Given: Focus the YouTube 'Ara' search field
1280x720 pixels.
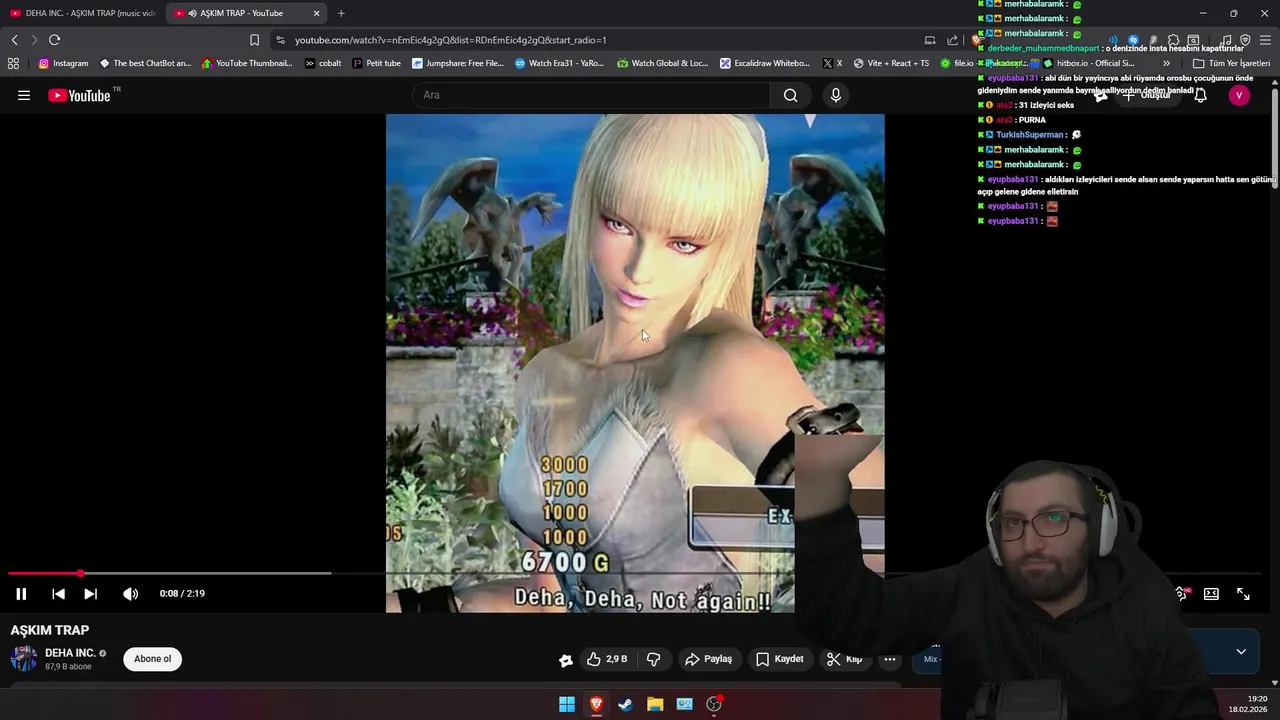Looking at the screenshot, I should [x=591, y=95].
